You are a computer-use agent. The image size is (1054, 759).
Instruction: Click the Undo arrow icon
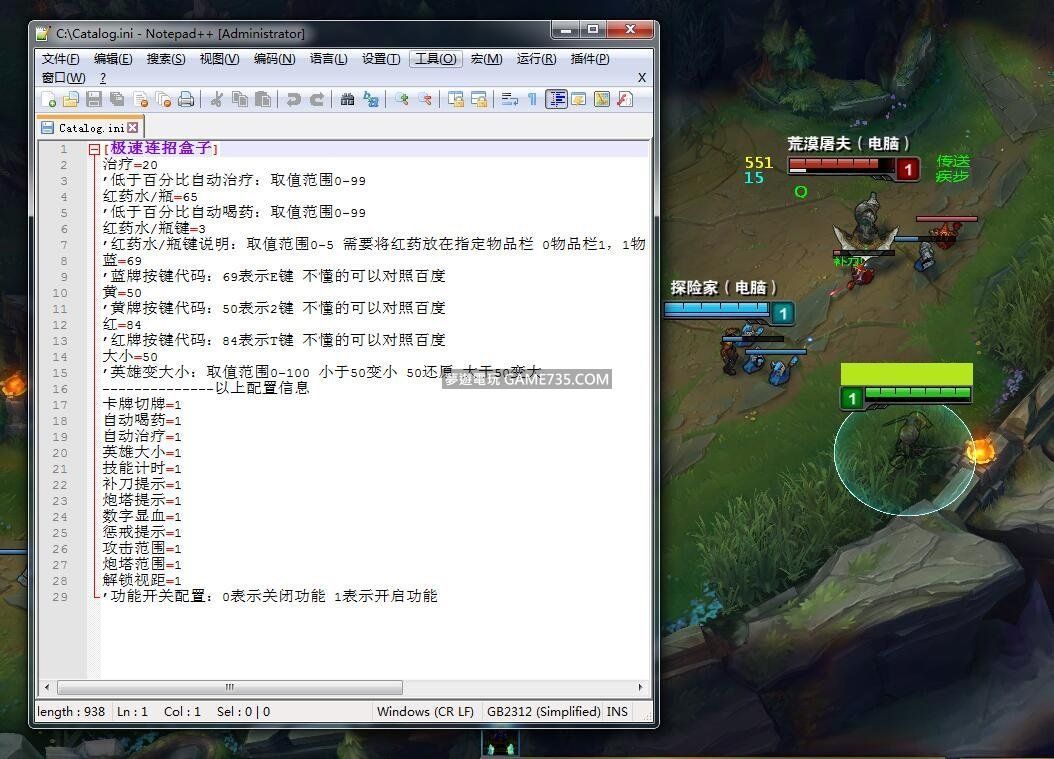tap(294, 100)
